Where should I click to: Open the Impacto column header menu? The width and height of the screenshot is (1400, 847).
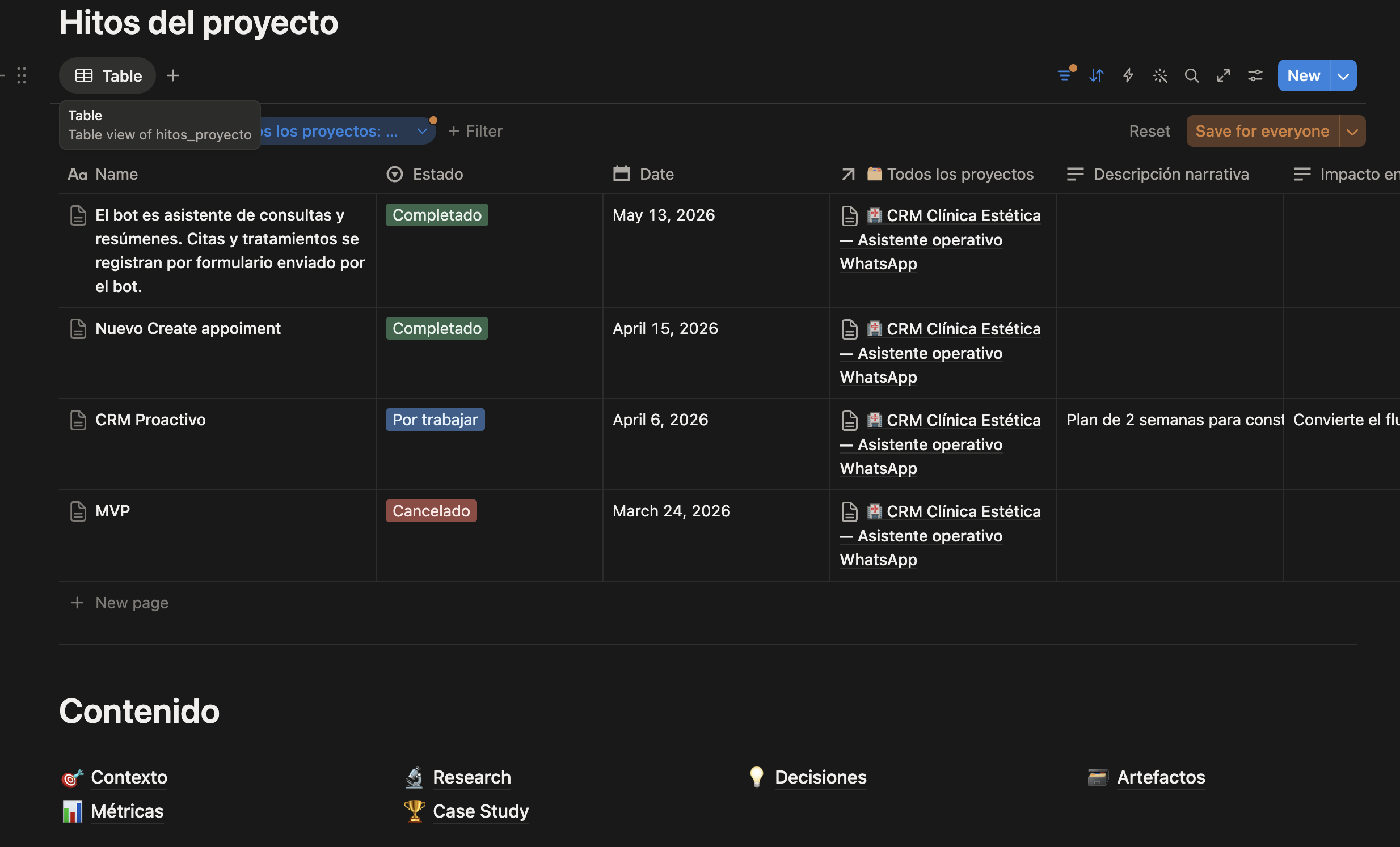1342,174
